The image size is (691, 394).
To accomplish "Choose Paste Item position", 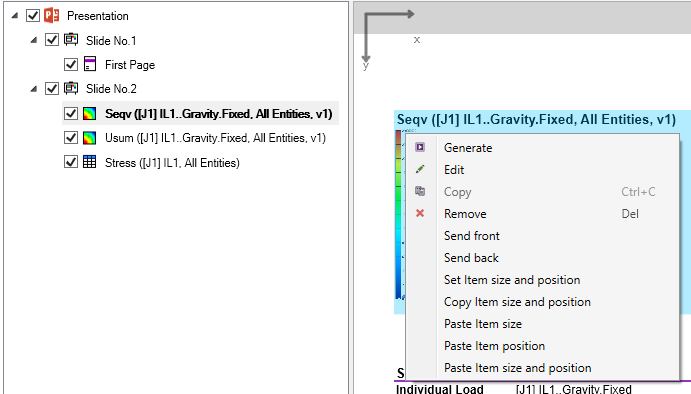I will tap(542, 346).
